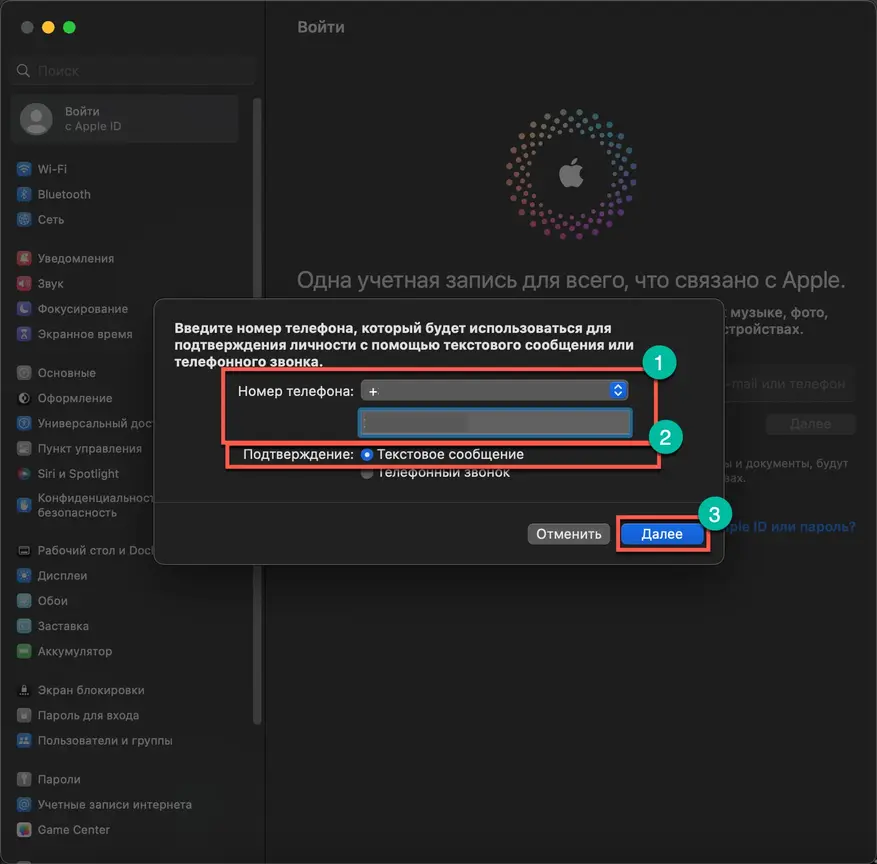Select Экран блокировки sidebar label

click(x=91, y=690)
